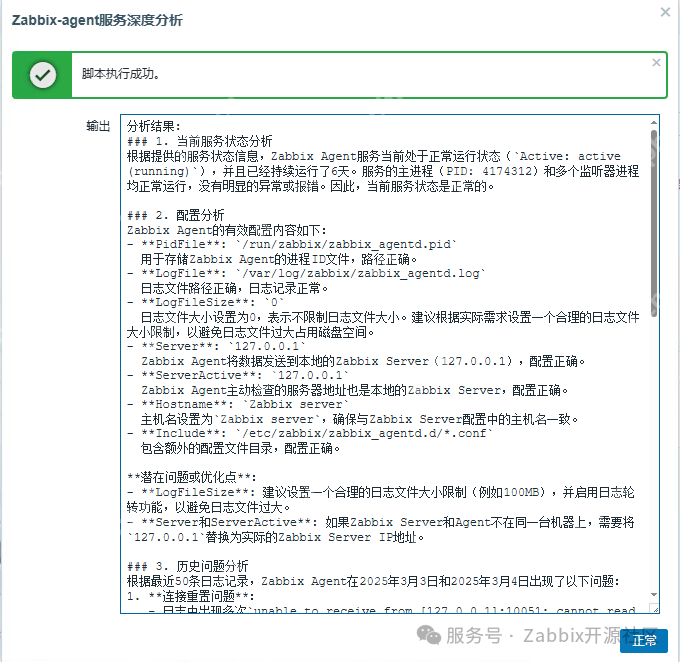
Task: Close the Zabbix-agent analysis dialog
Action: click(x=665, y=12)
